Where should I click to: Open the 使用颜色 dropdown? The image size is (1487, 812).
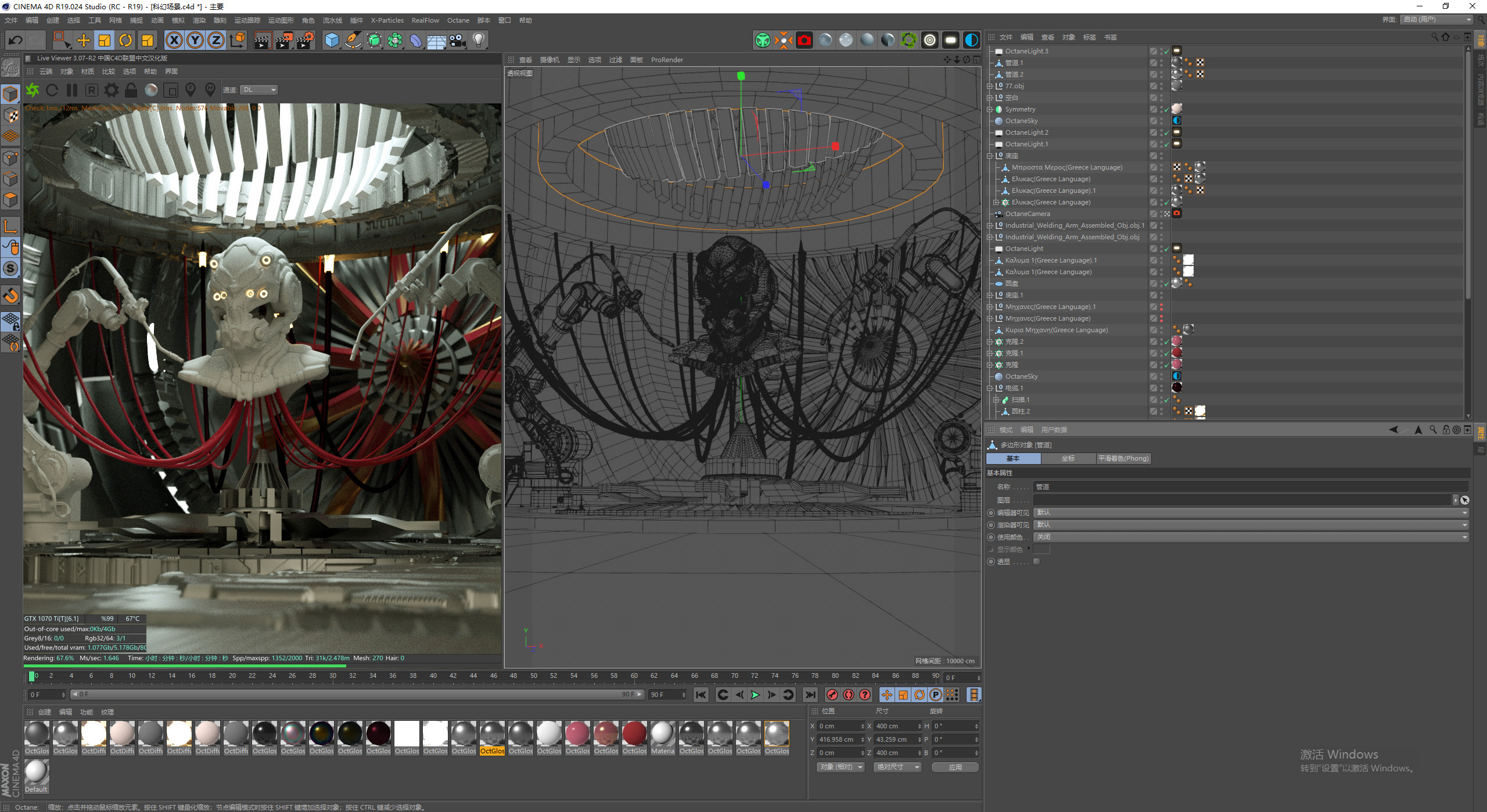tap(1251, 537)
